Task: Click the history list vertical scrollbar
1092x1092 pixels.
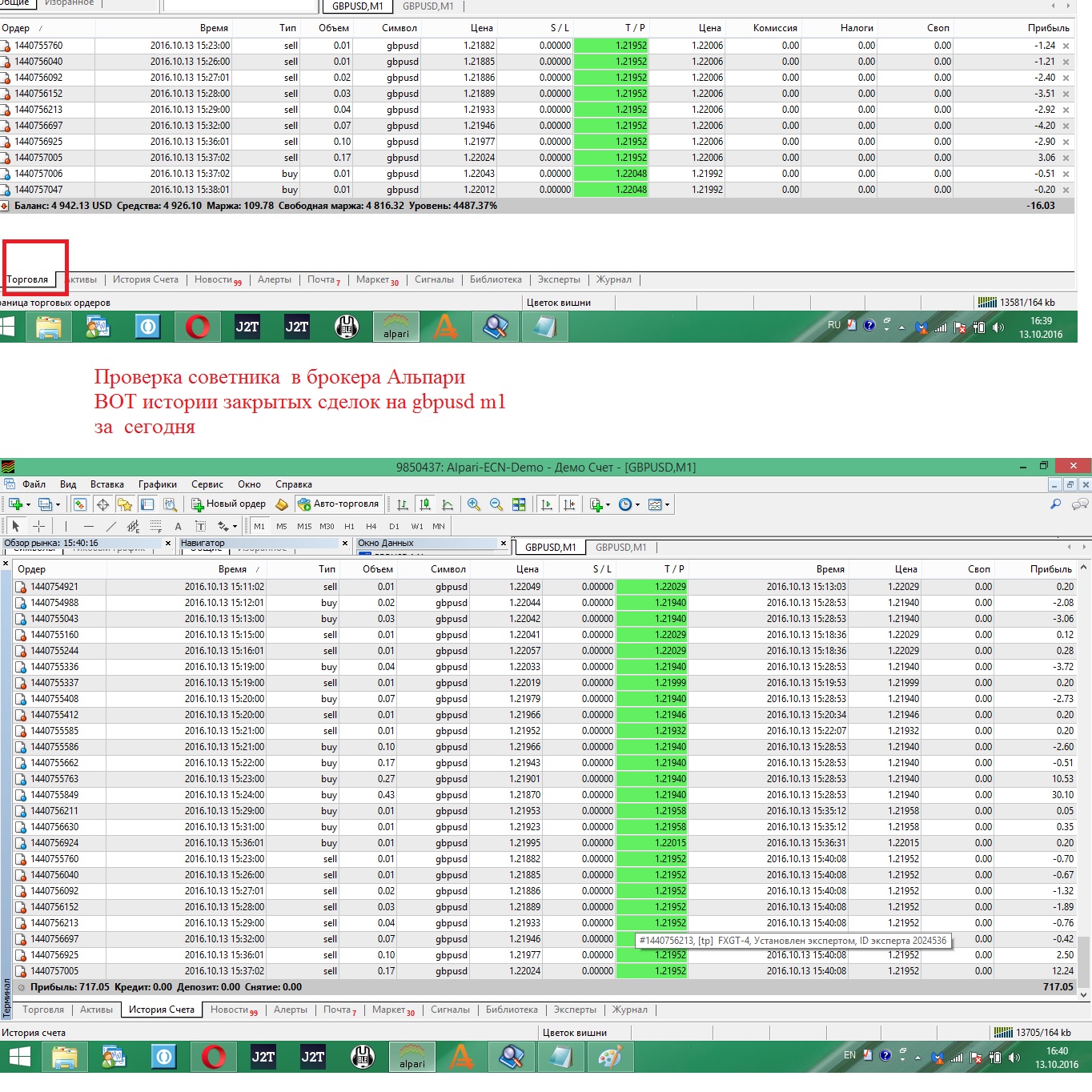Action: click(x=1084, y=962)
